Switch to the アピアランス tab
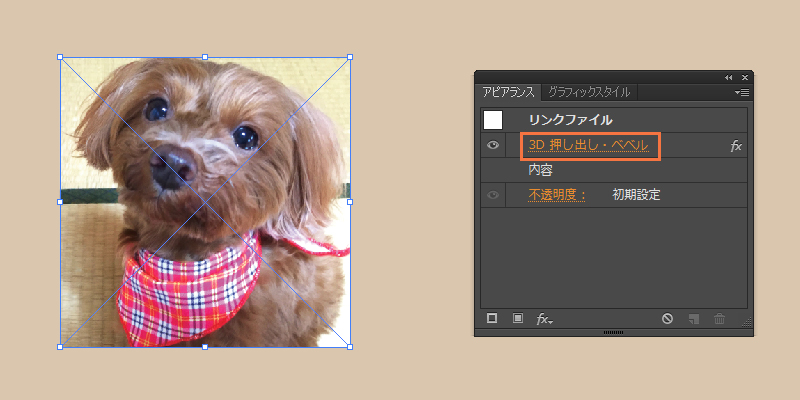800x400 pixels. [x=508, y=92]
